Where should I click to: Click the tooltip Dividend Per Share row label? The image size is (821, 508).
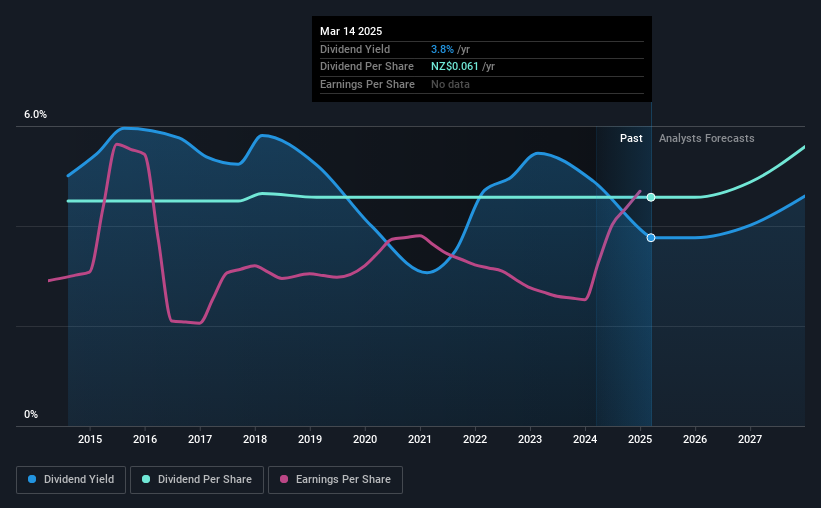click(367, 67)
